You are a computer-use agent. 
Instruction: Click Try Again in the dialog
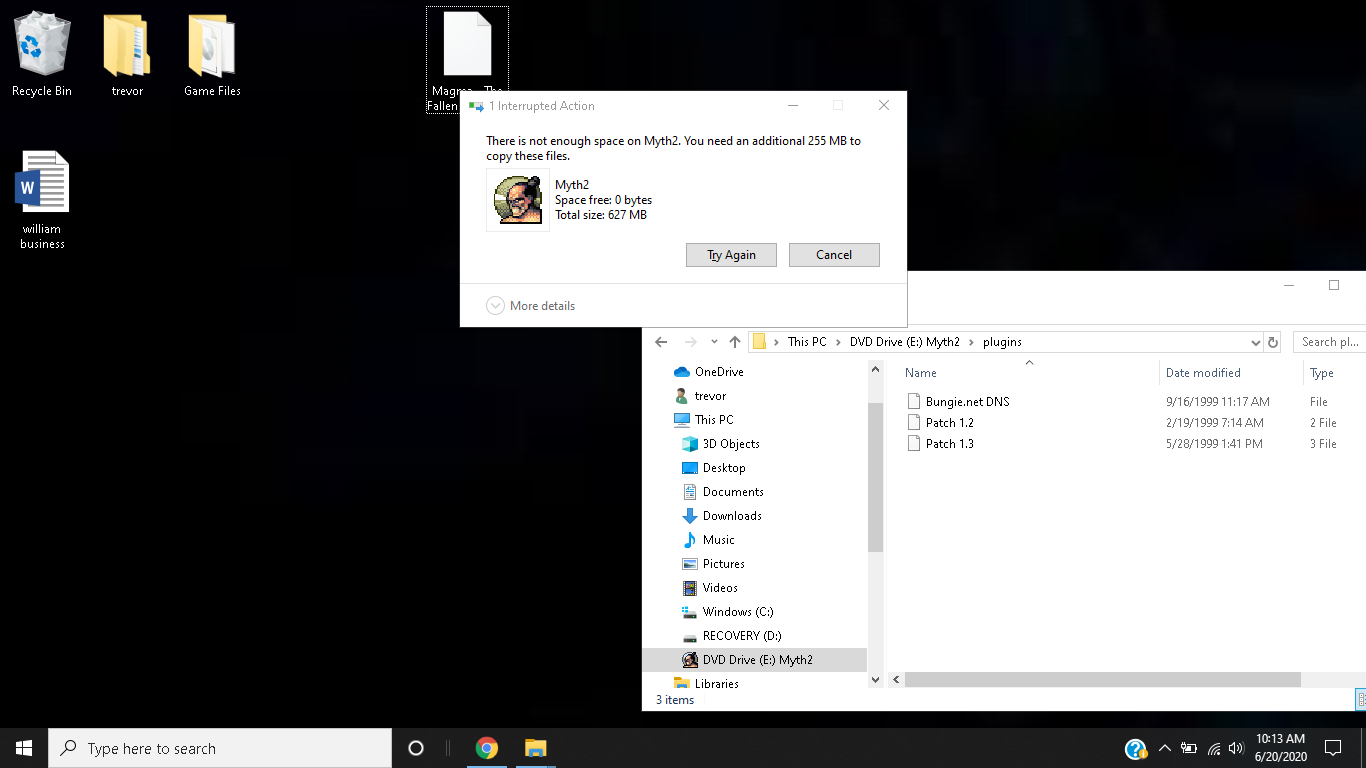click(731, 255)
